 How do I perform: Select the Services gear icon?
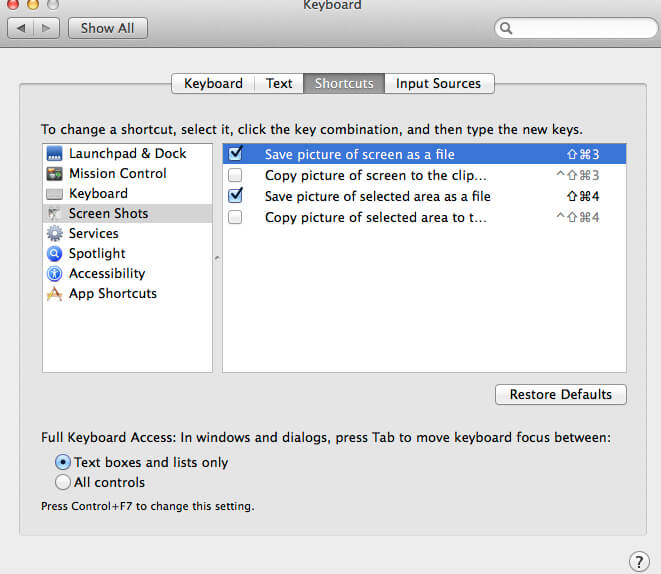[x=54, y=234]
